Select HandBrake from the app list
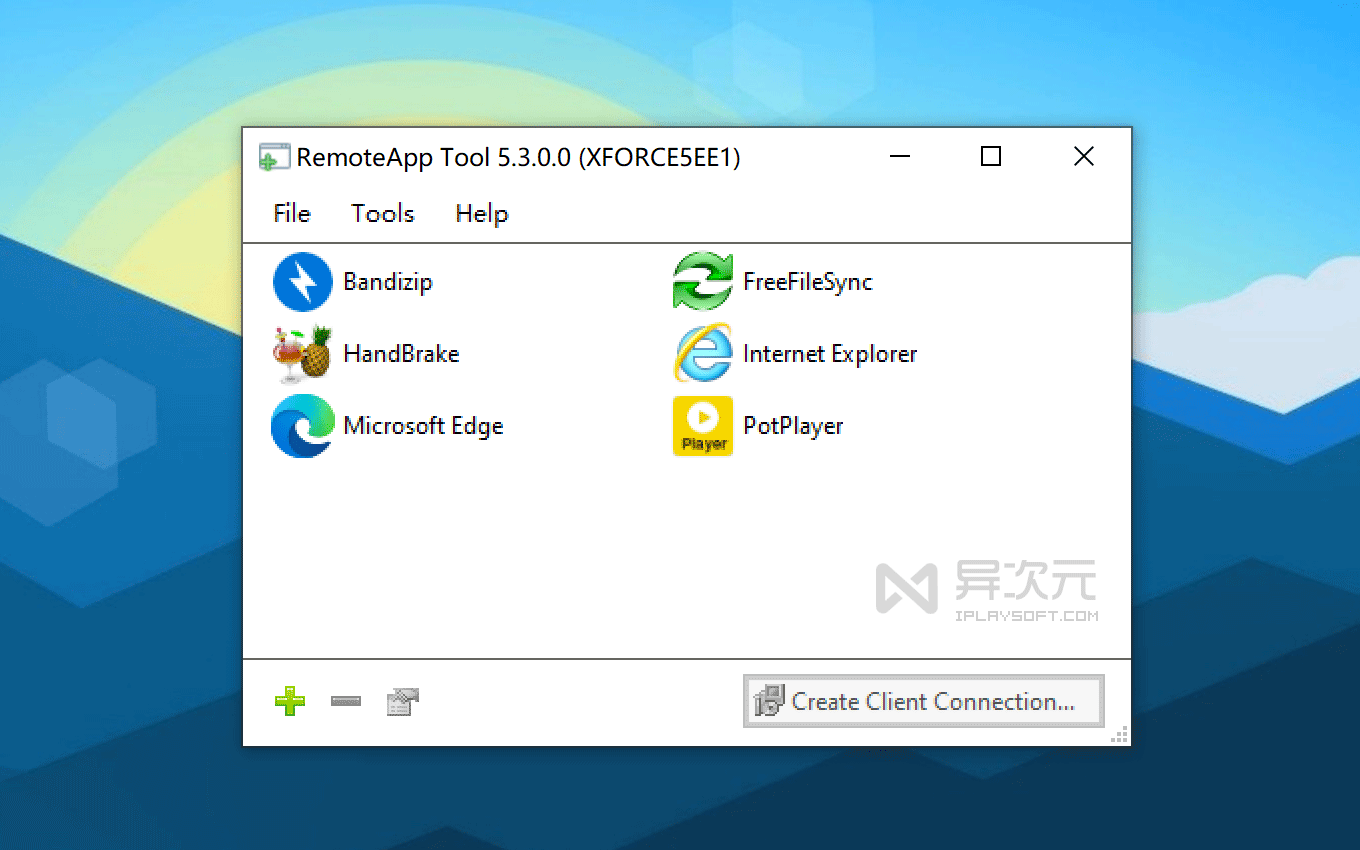The image size is (1360, 850). [x=400, y=353]
